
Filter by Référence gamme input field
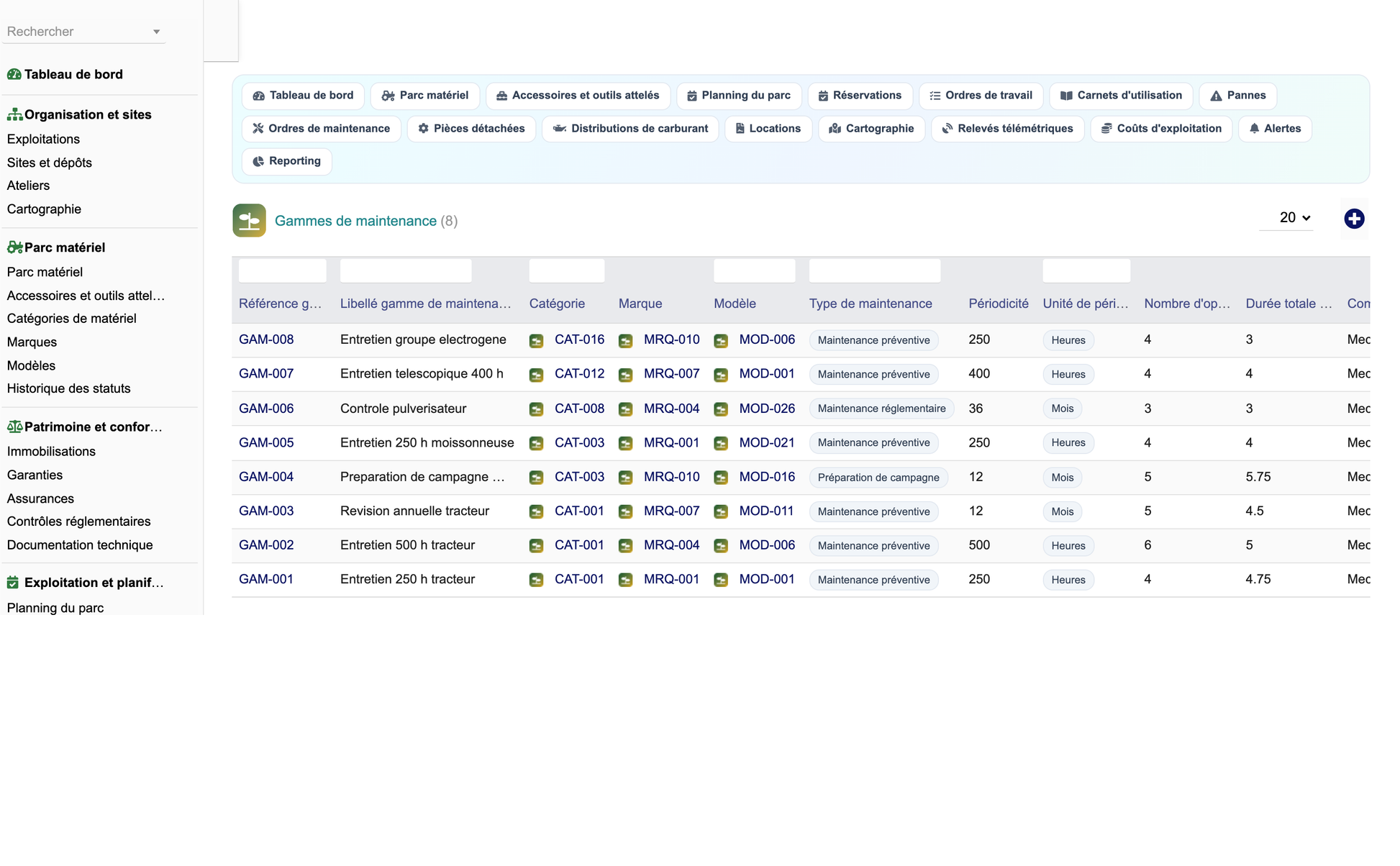pyautogui.click(x=282, y=270)
